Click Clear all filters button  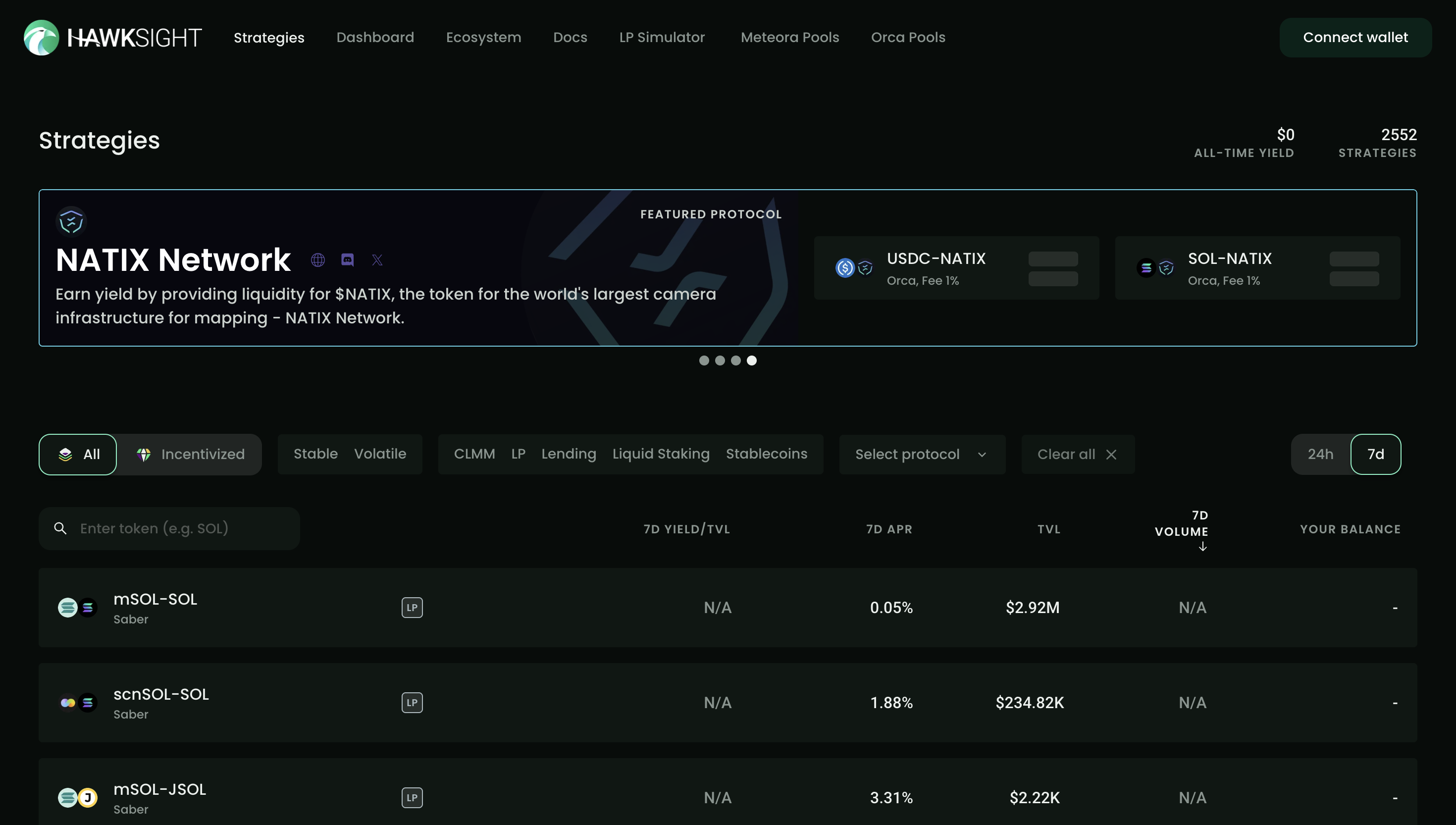coord(1077,455)
